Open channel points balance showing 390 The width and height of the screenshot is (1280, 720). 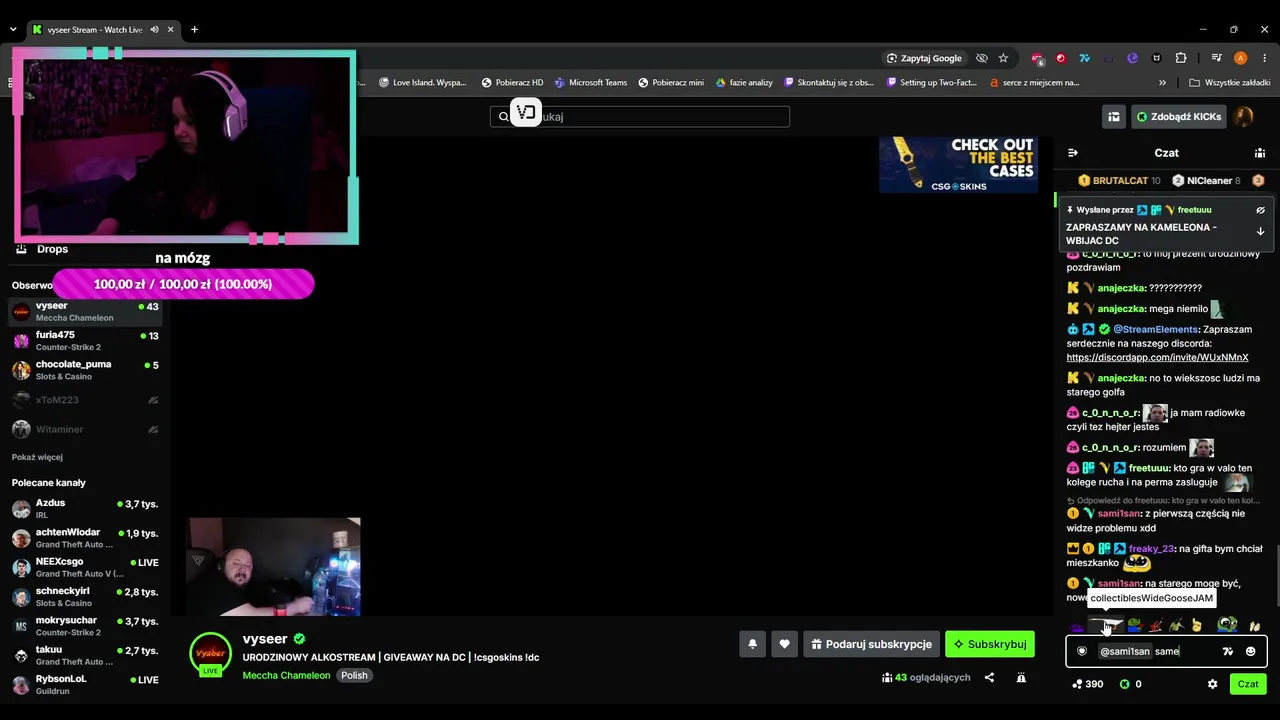point(1087,684)
